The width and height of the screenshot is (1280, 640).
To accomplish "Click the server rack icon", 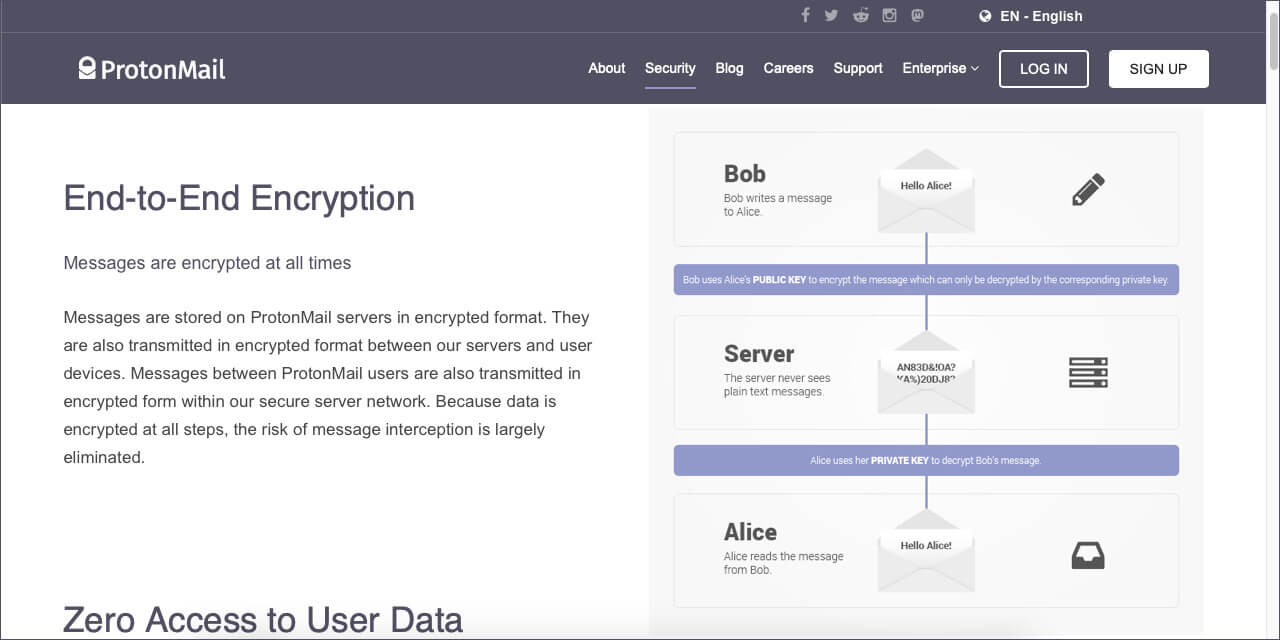I will [x=1088, y=372].
